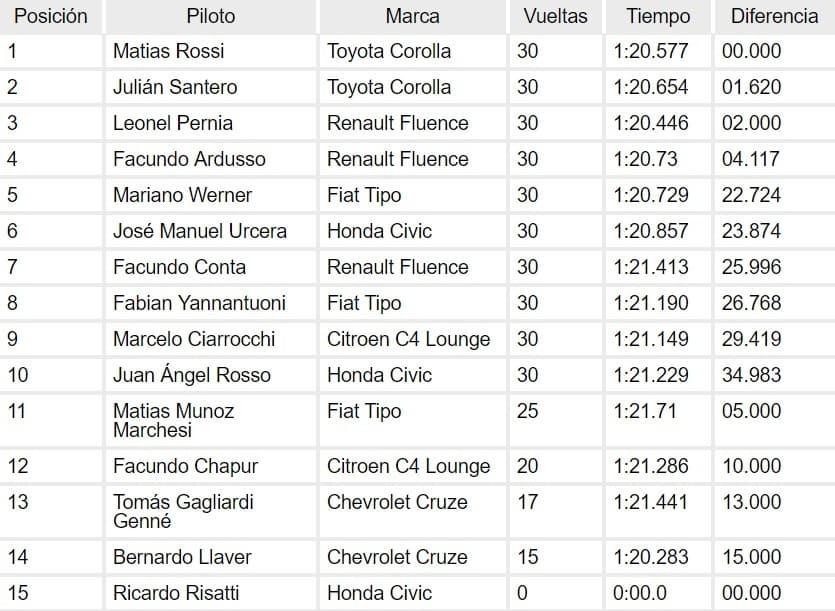Click the Piloto column header
The width and height of the screenshot is (835, 611).
[x=211, y=17]
